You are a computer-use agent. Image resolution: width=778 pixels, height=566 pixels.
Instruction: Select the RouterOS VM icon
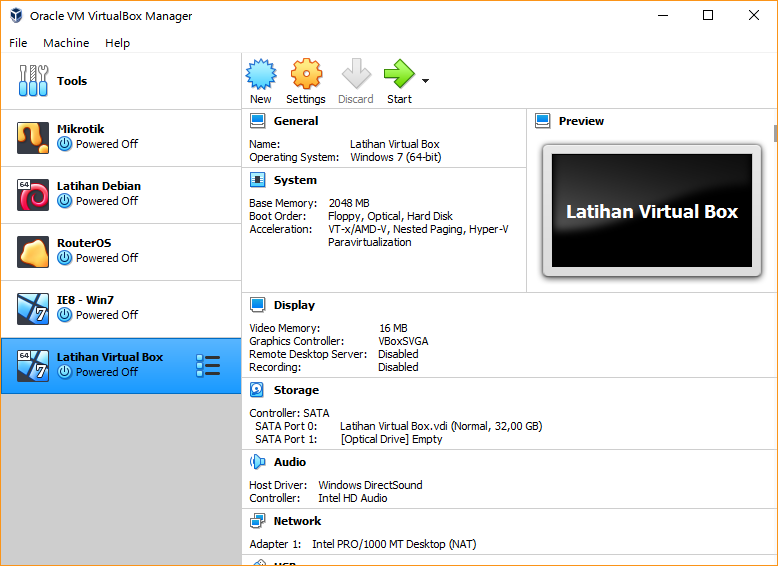pyautogui.click(x=33, y=251)
